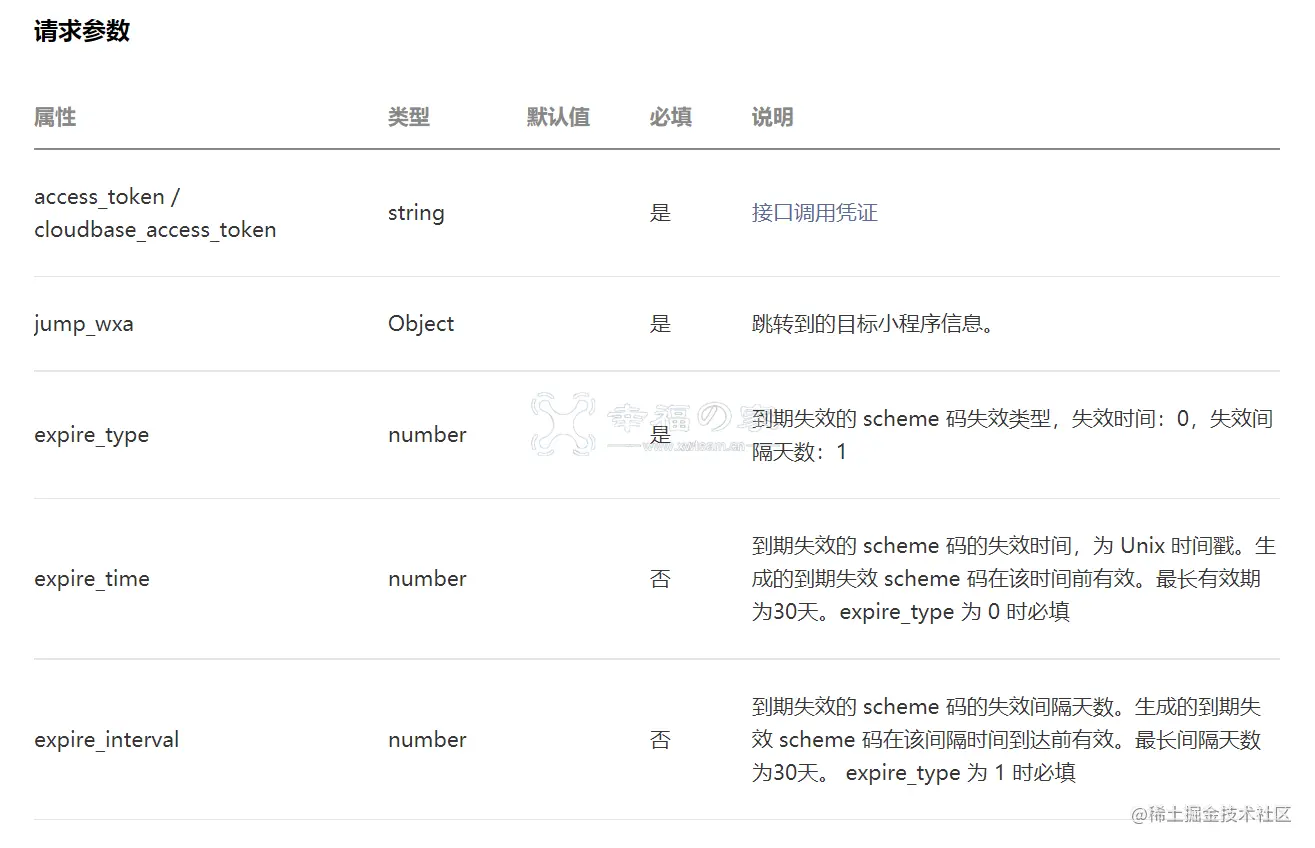Click the Object type cell
Viewport: 1315px width, 848px height.
421,324
